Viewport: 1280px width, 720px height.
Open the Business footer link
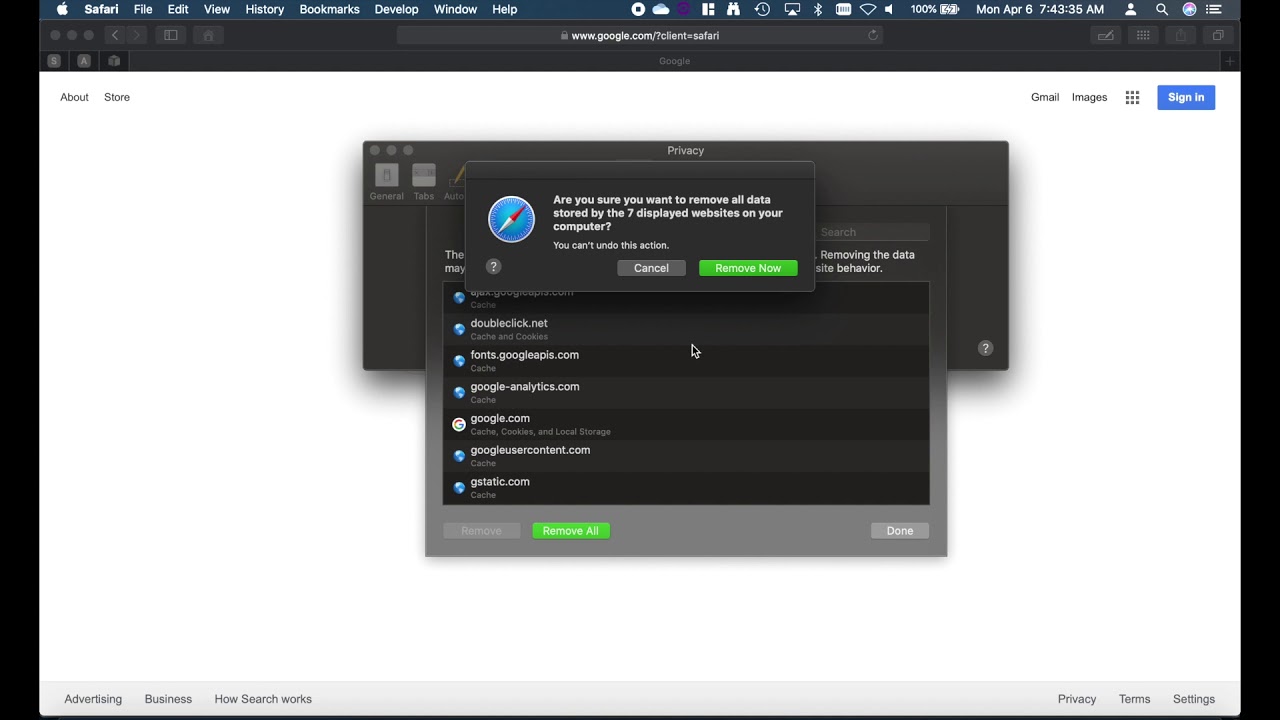click(x=168, y=699)
